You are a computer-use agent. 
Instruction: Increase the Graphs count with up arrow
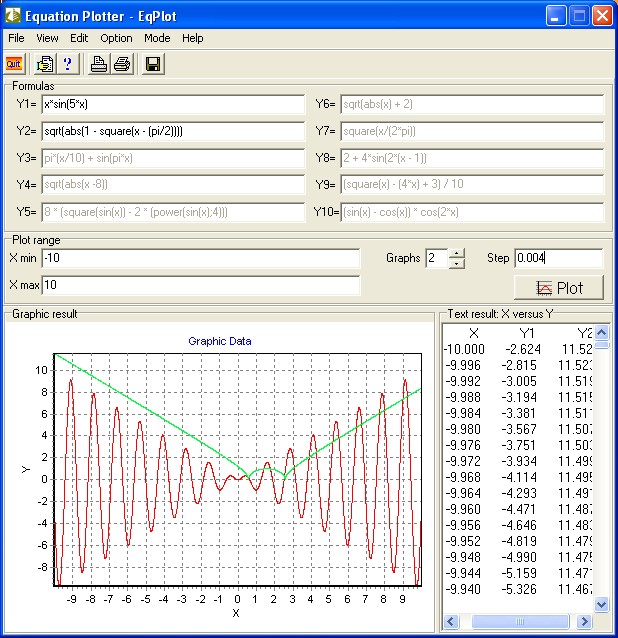(457, 253)
